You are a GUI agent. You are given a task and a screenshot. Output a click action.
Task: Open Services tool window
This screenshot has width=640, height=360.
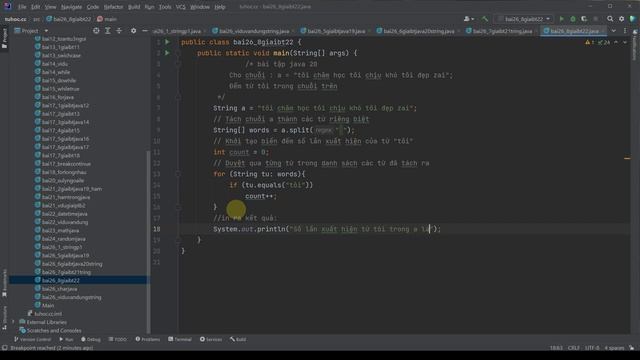[211, 339]
